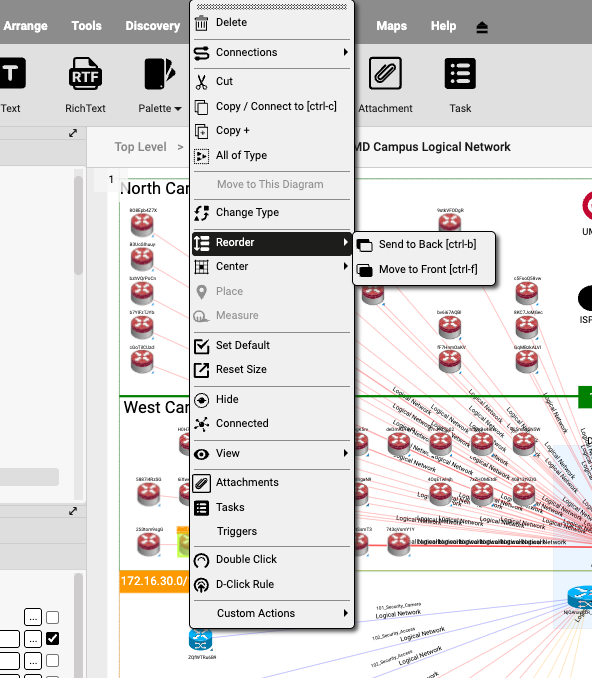Click the Change Type icon

tap(201, 213)
